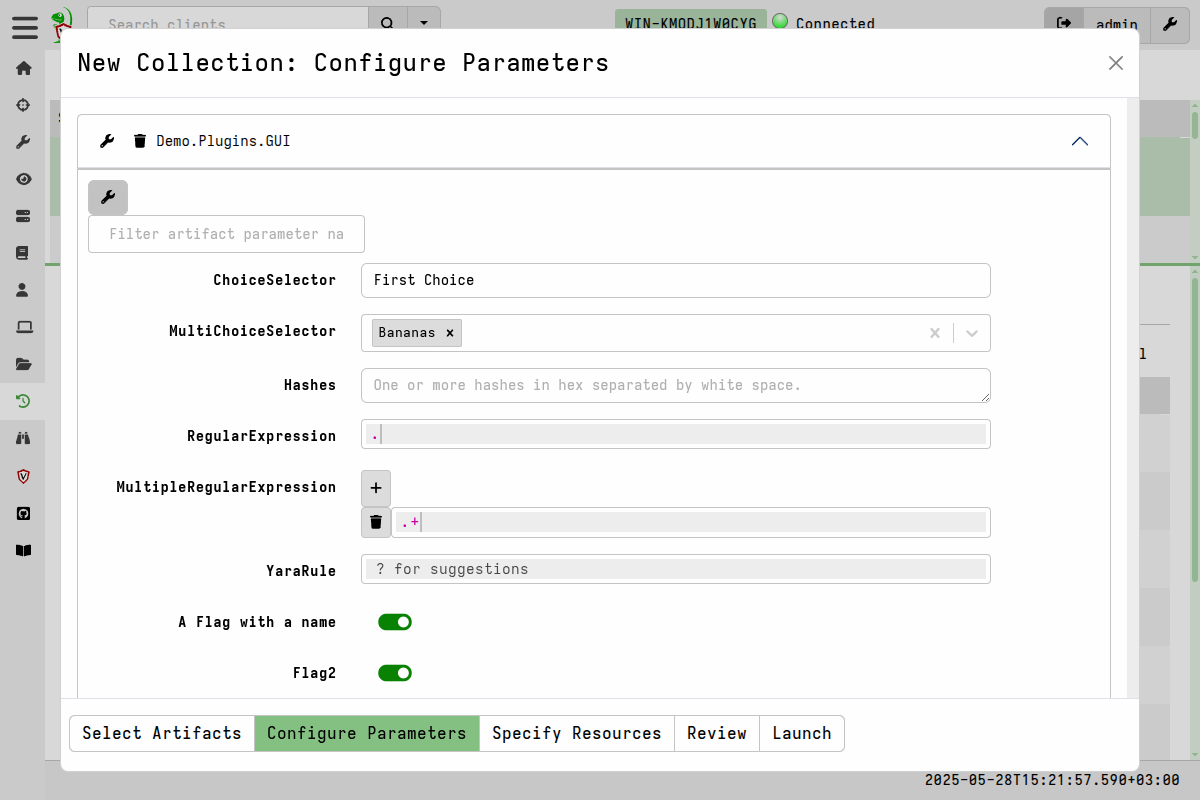Open the Hunt Manager crosshair icon
1200x800 pixels.
pyautogui.click(x=23, y=104)
